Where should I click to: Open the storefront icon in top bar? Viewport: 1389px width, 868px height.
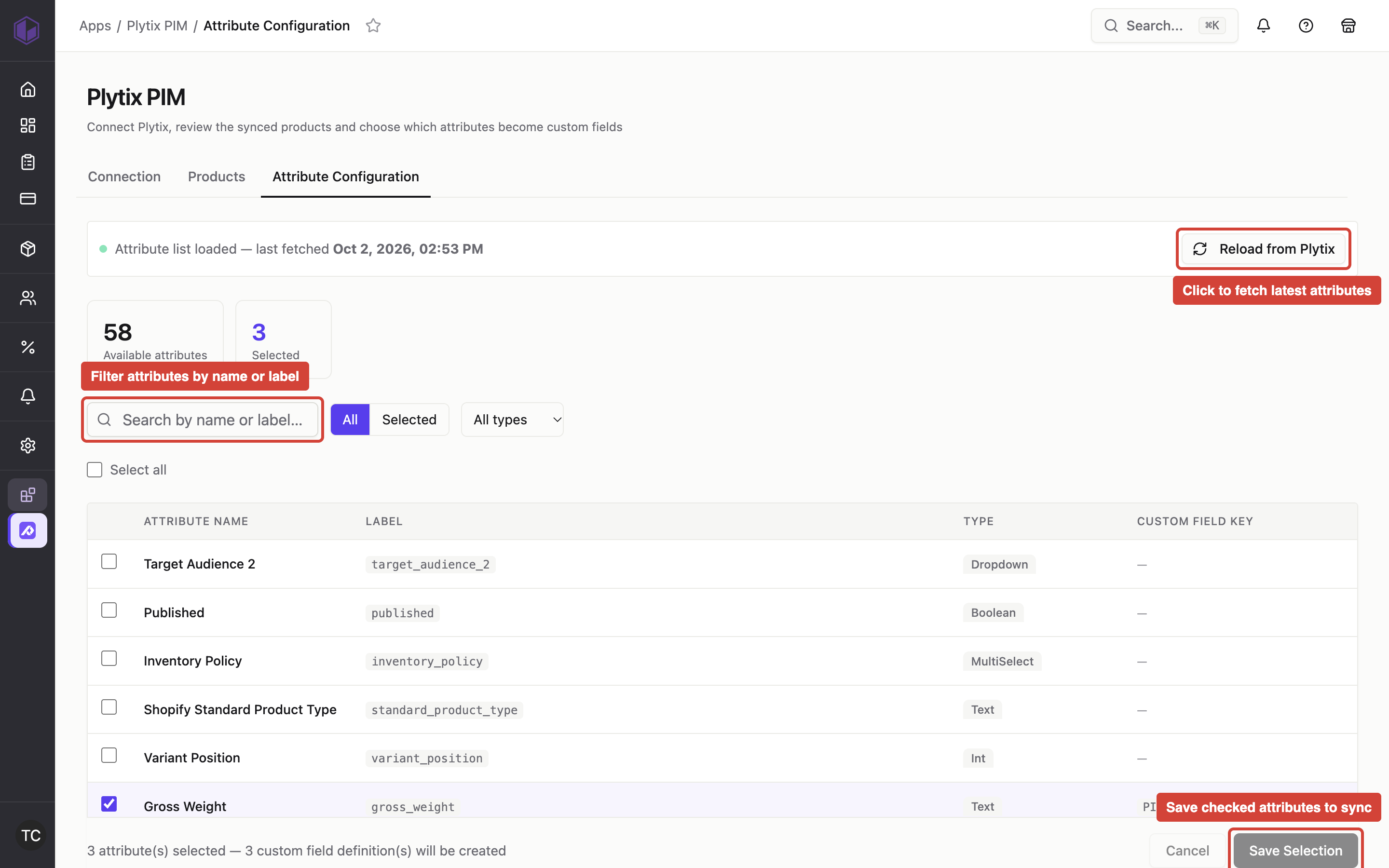coord(1348,26)
